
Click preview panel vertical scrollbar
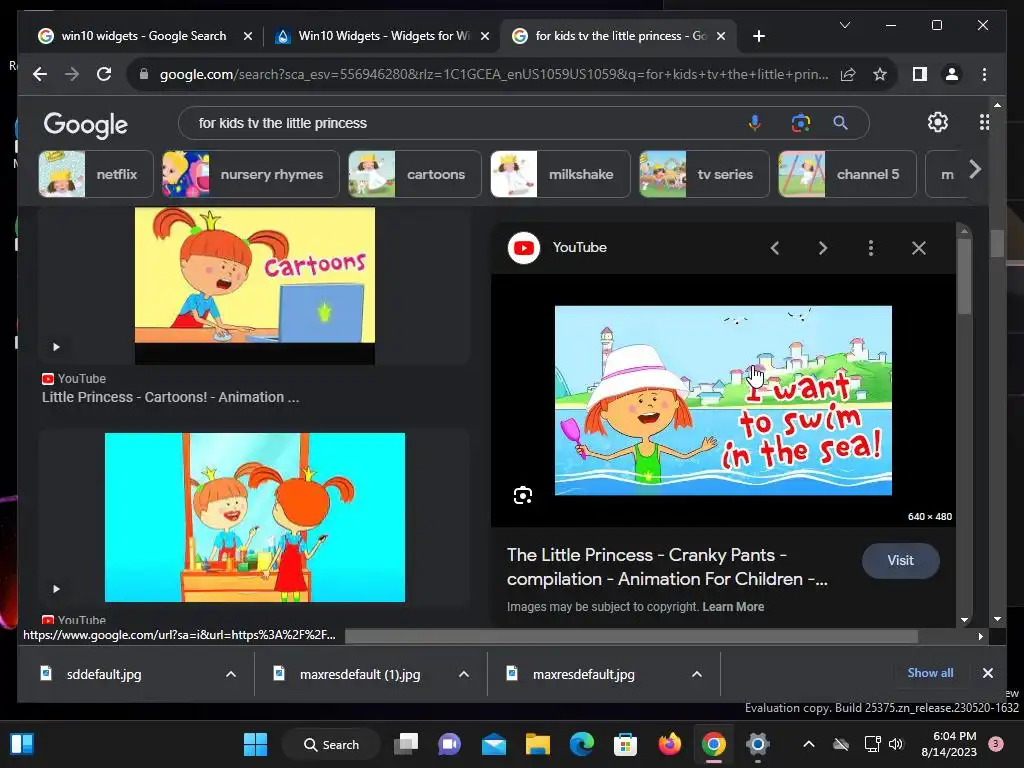pos(965,277)
